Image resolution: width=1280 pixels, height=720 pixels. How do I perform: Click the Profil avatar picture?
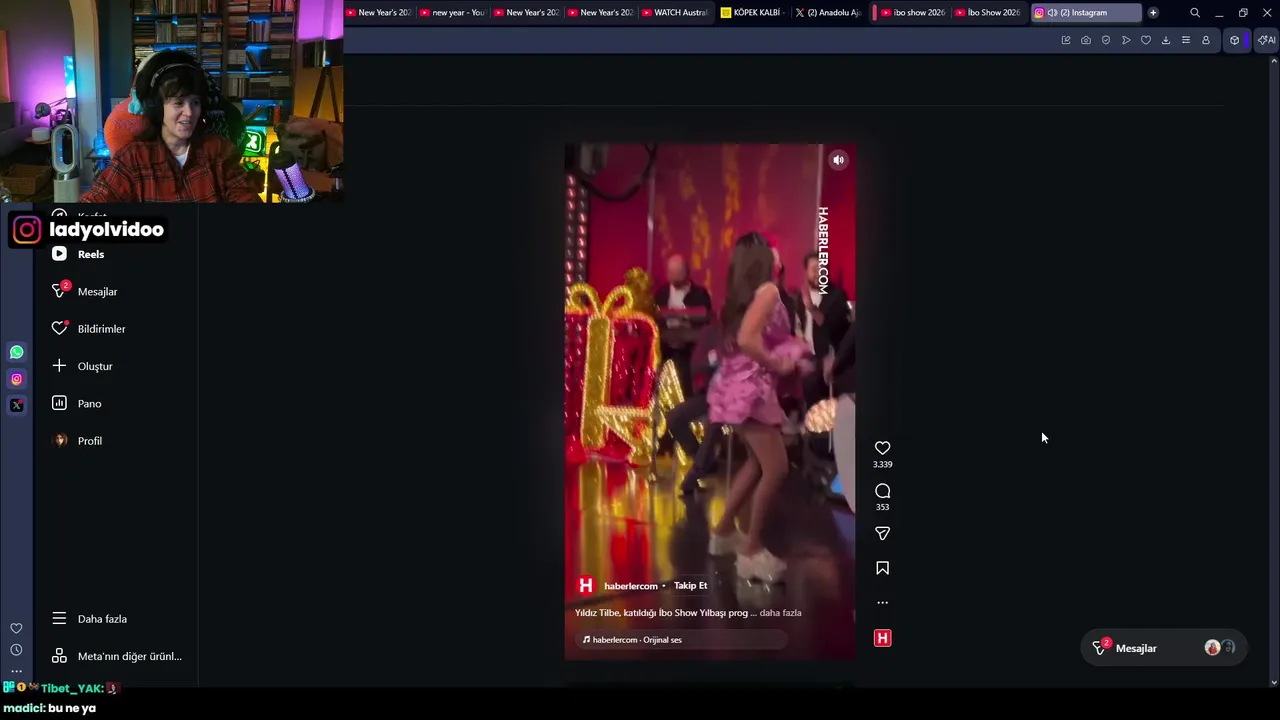[x=60, y=441]
